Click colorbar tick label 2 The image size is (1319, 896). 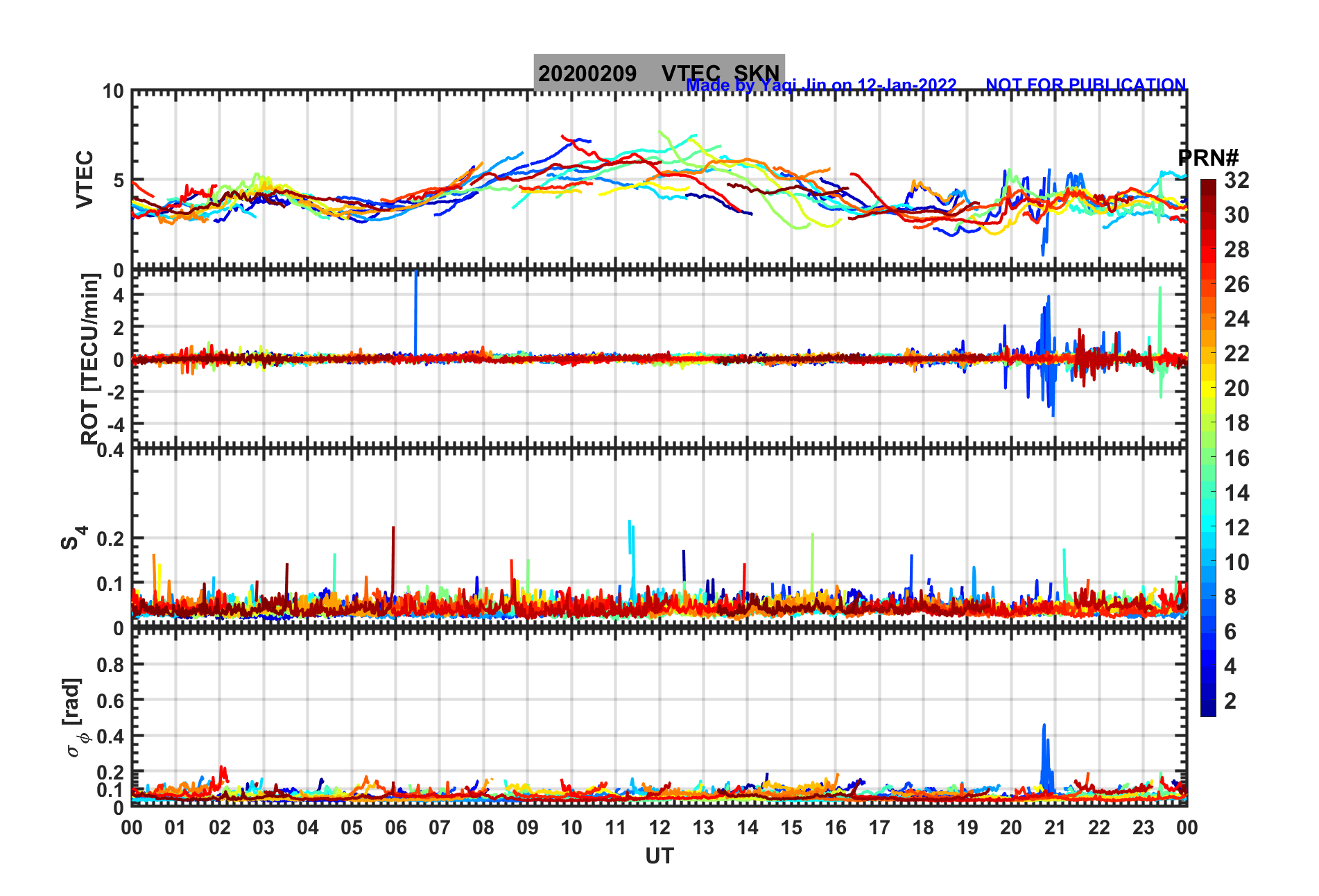point(1230,701)
